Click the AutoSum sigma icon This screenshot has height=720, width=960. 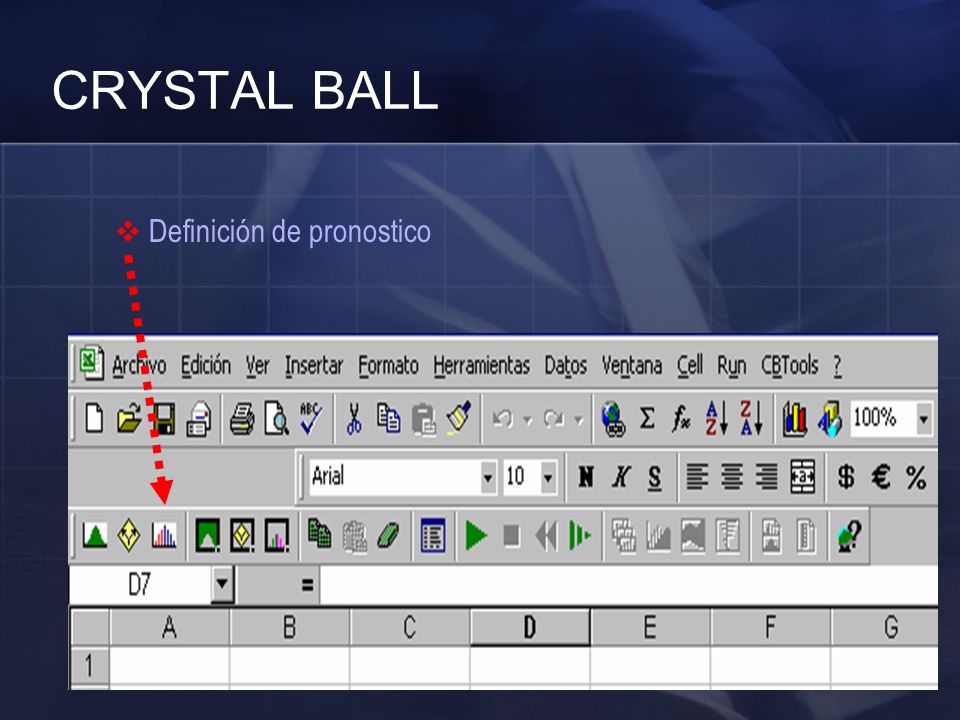pos(647,419)
